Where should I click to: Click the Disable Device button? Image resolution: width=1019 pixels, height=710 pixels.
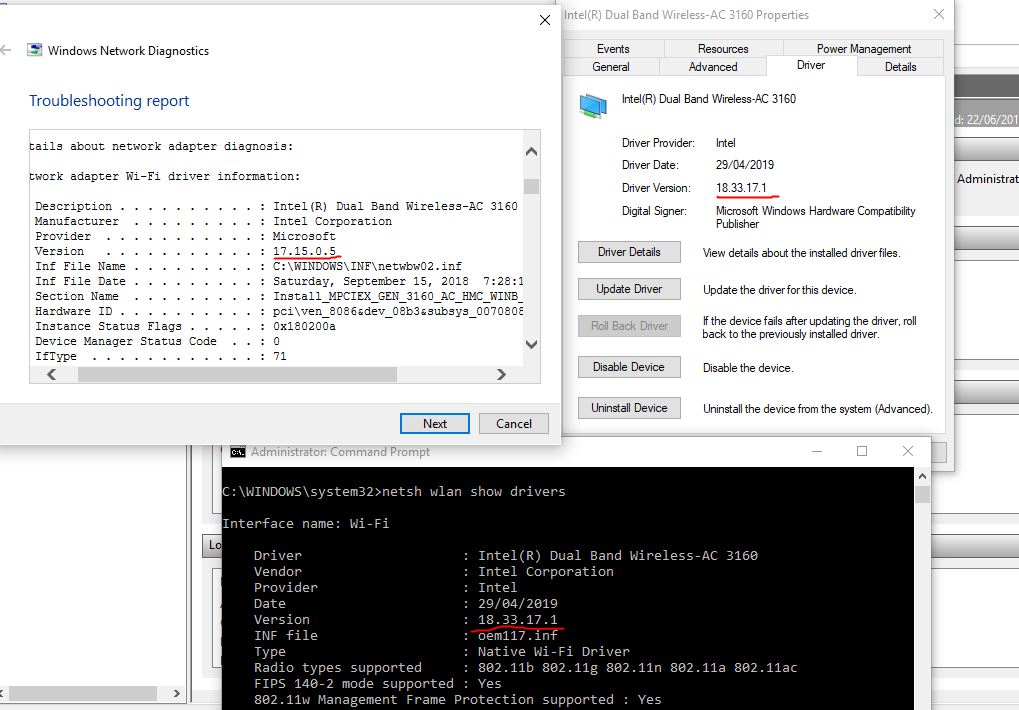629,367
